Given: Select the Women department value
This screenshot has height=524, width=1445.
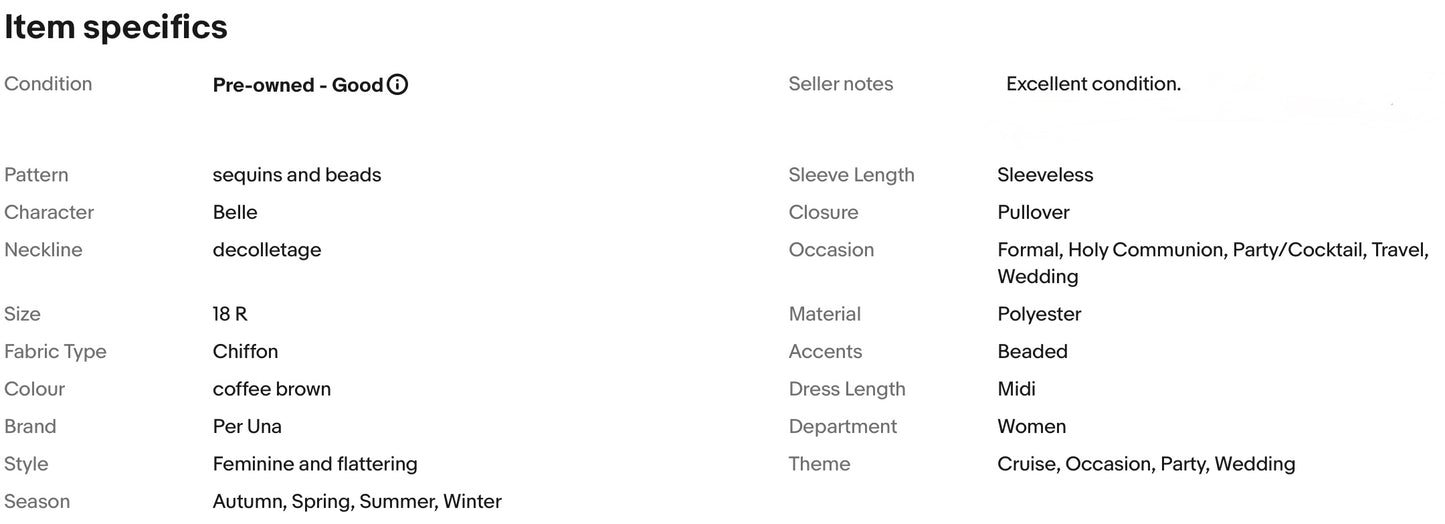Looking at the screenshot, I should click(x=1031, y=426).
